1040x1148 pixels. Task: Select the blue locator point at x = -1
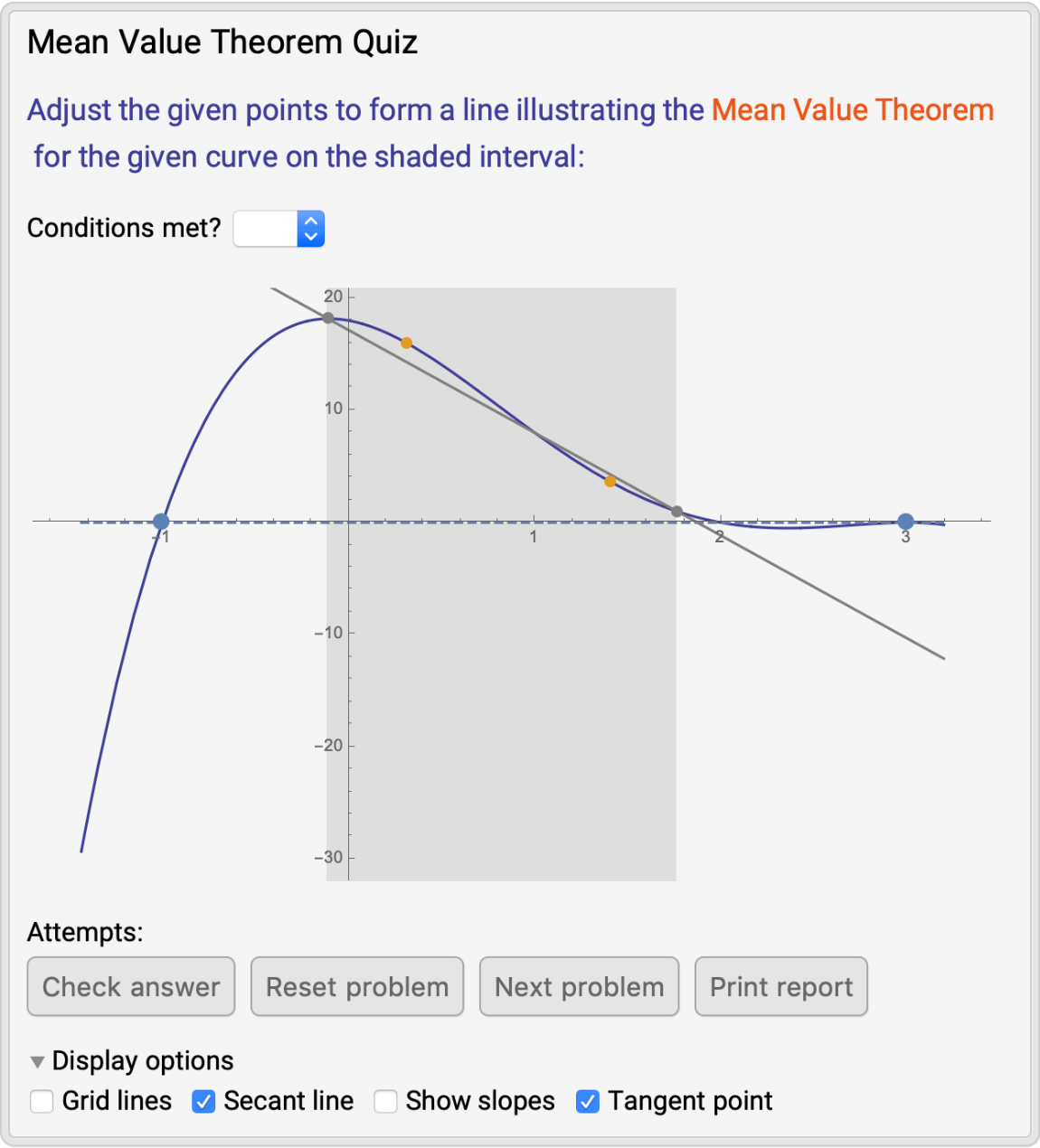point(161,522)
